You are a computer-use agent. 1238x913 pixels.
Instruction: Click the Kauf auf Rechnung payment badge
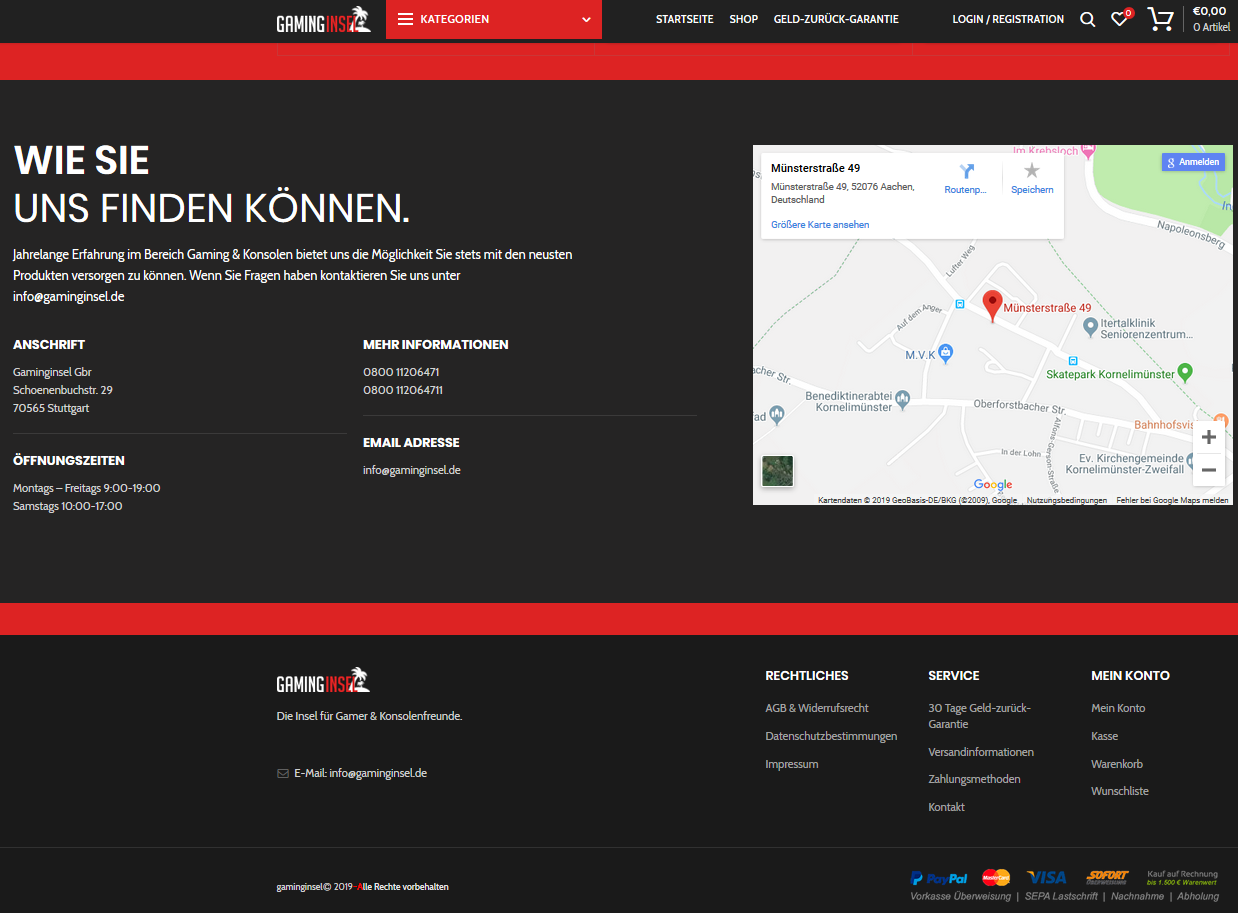point(1182,878)
